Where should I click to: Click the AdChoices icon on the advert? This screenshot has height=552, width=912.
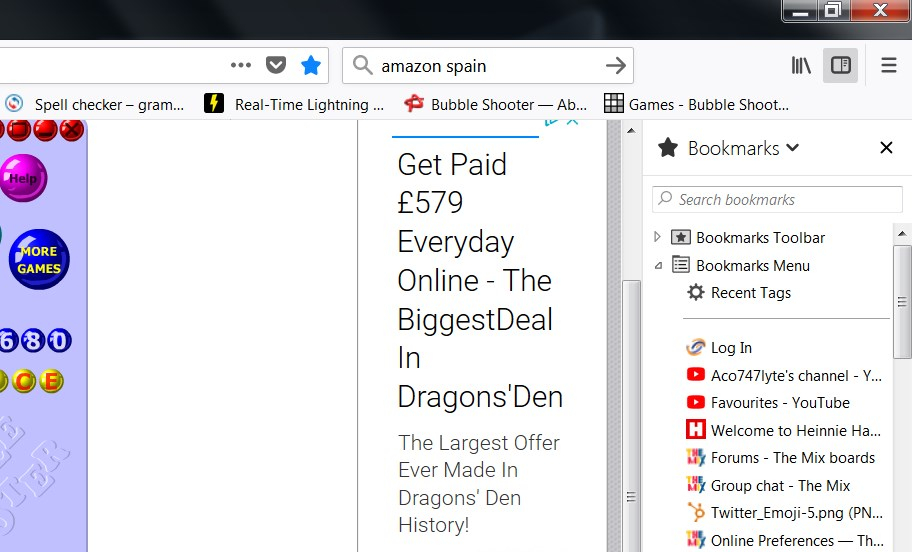coord(551,122)
